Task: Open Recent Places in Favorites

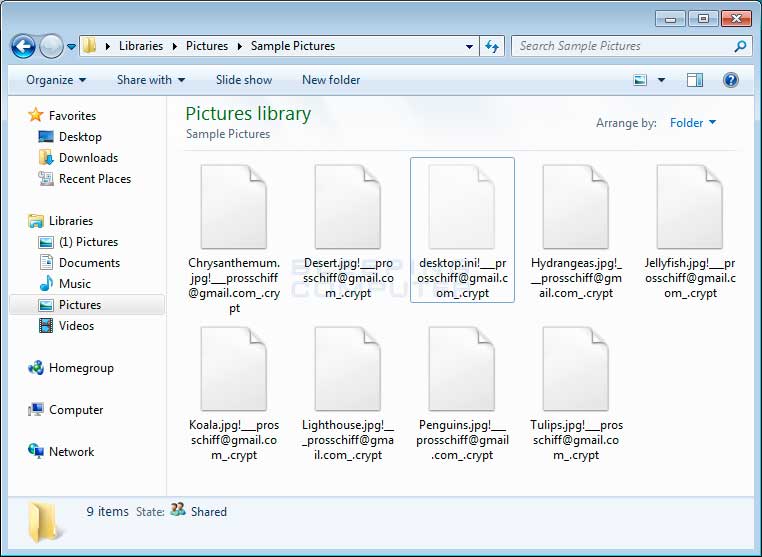Action: (x=95, y=179)
